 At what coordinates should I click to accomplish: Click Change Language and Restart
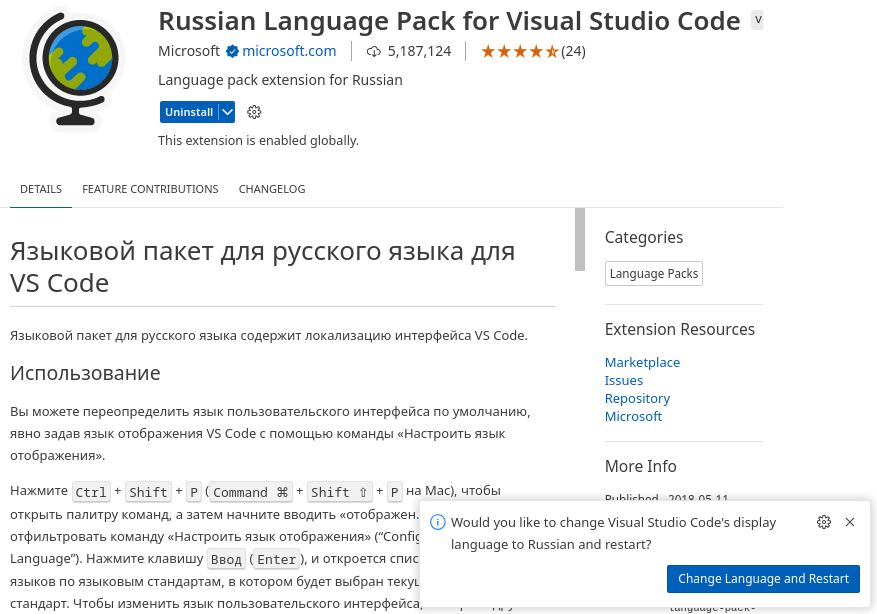click(x=763, y=578)
